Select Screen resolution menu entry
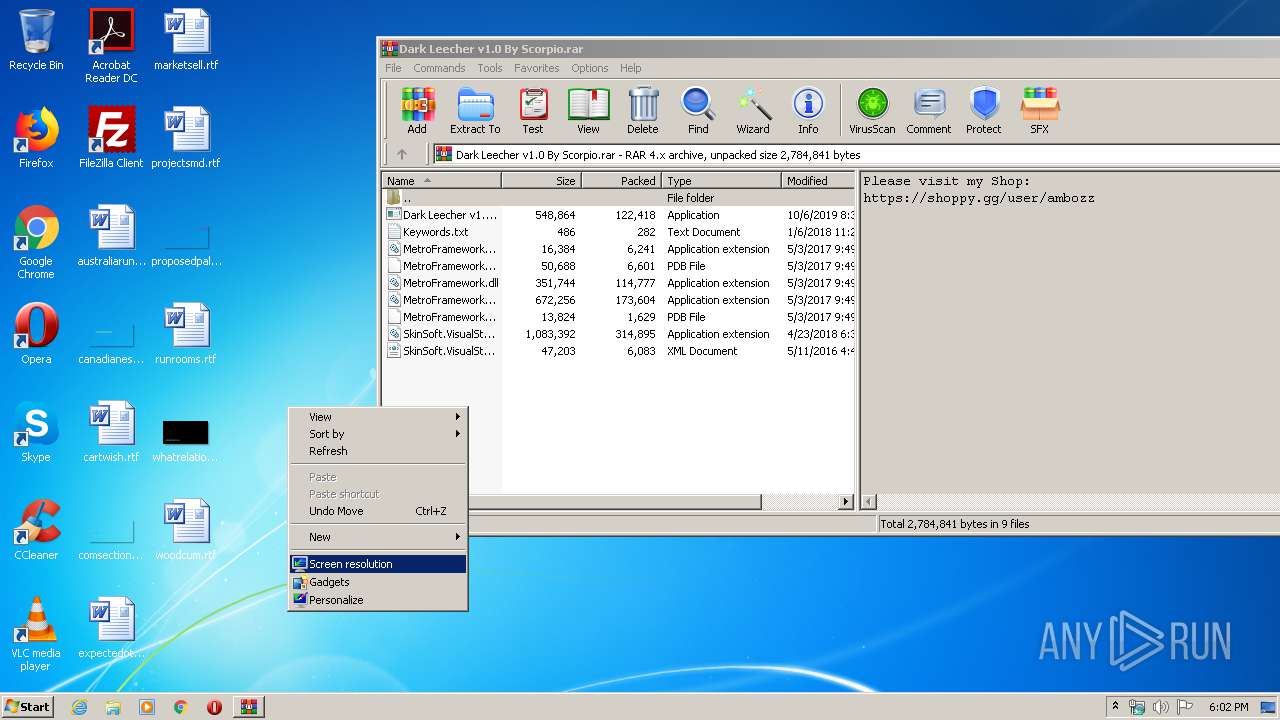This screenshot has width=1280, height=720. [378, 564]
